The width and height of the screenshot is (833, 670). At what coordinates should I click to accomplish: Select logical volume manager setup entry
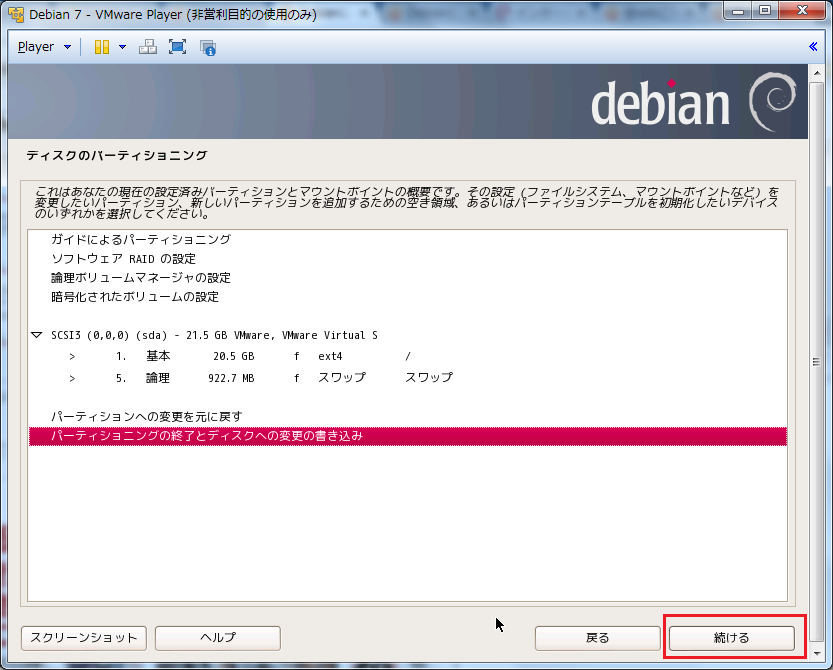coord(141,278)
